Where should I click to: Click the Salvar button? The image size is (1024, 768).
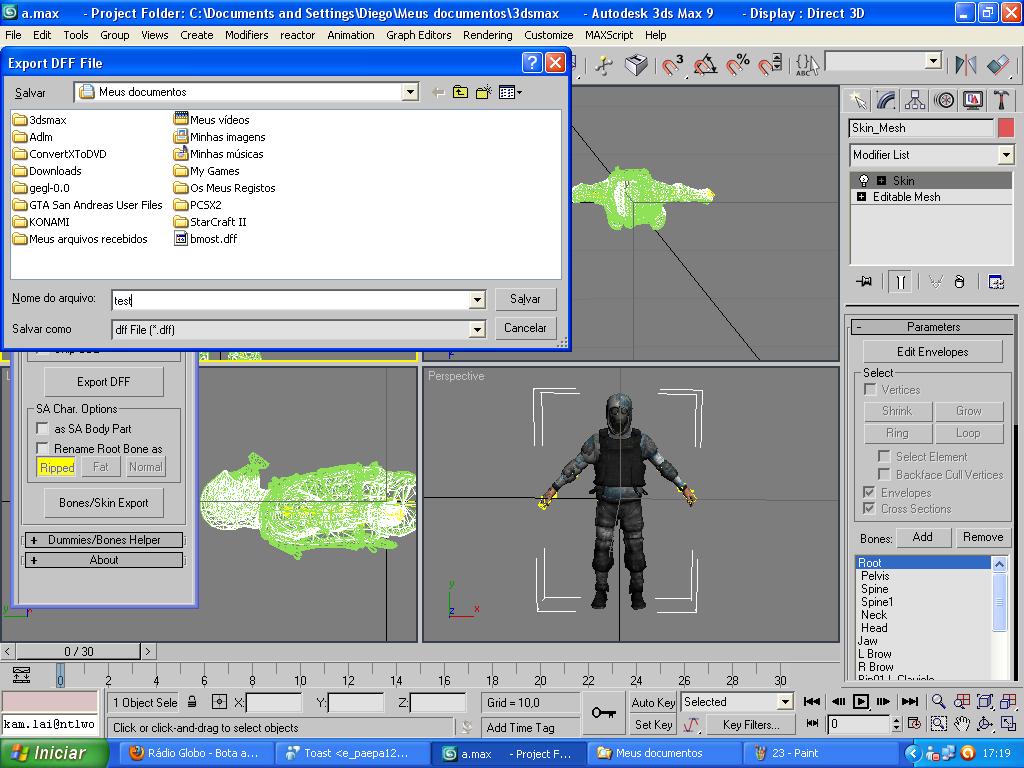pos(525,299)
